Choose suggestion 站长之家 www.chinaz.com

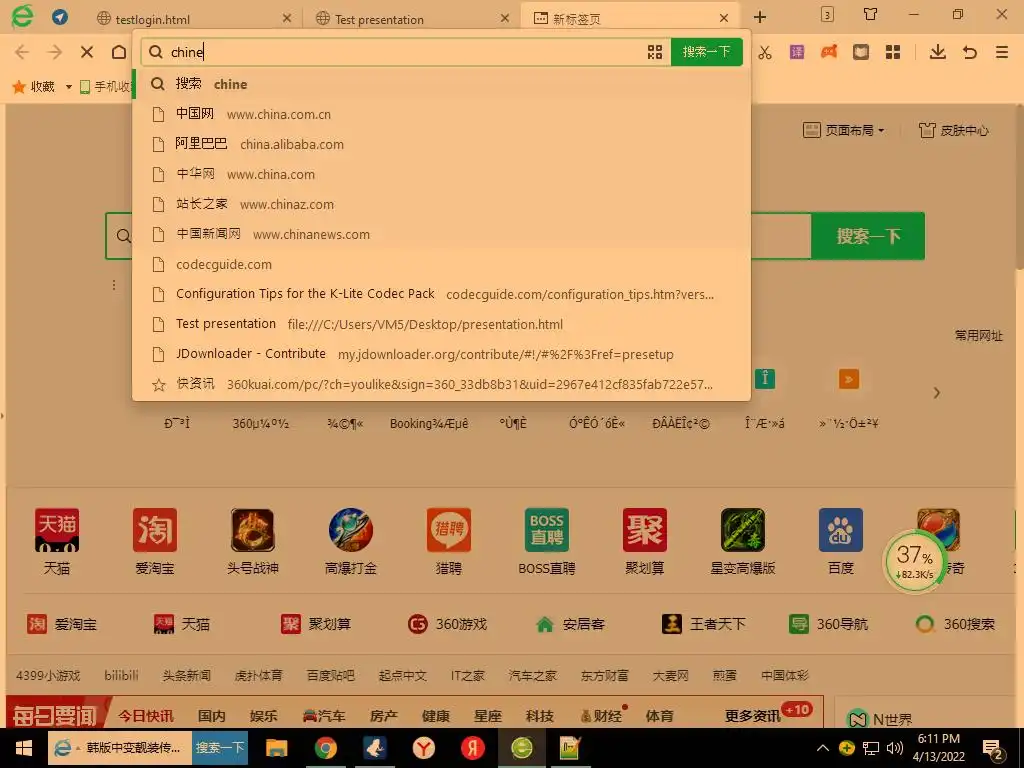(441, 204)
